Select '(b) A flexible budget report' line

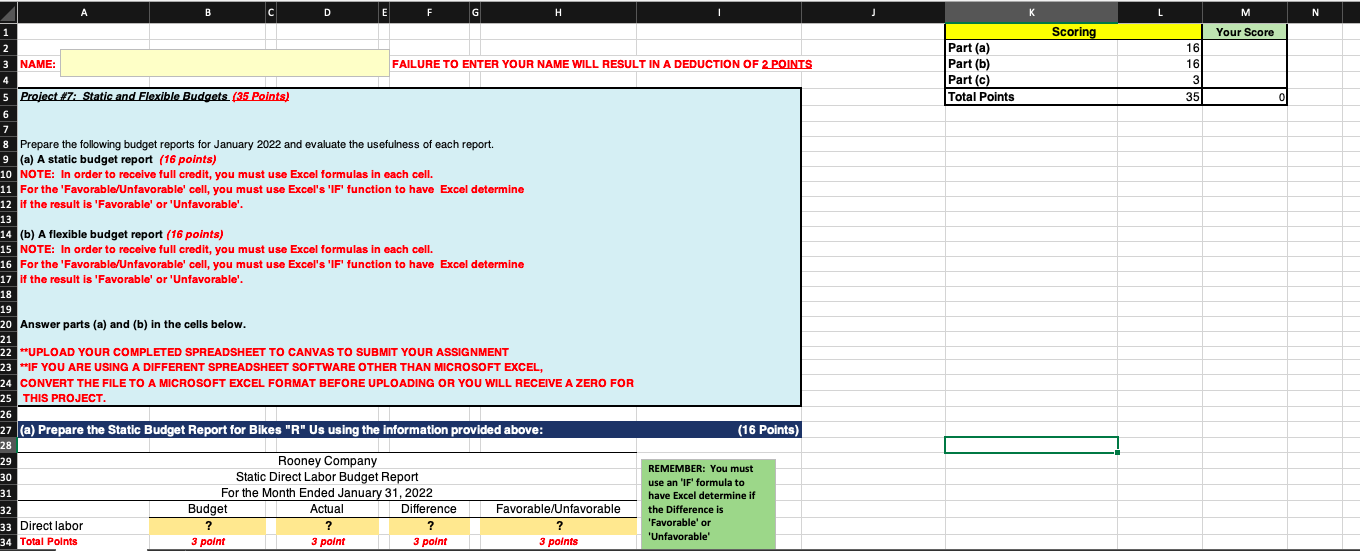[121, 234]
